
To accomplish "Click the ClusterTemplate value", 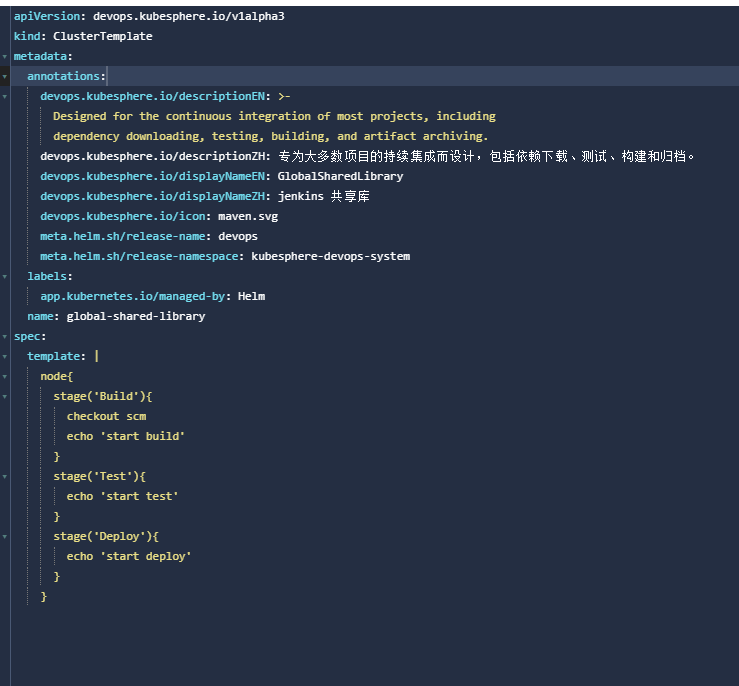I will (x=103, y=36).
